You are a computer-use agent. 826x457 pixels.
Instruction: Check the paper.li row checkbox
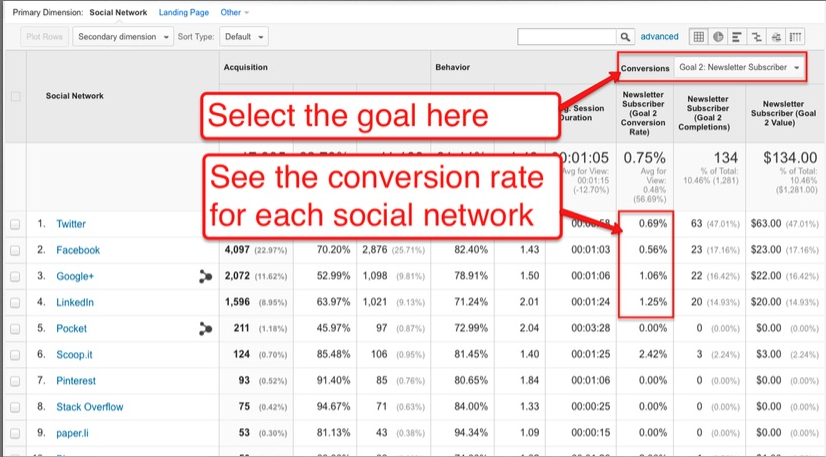15,433
